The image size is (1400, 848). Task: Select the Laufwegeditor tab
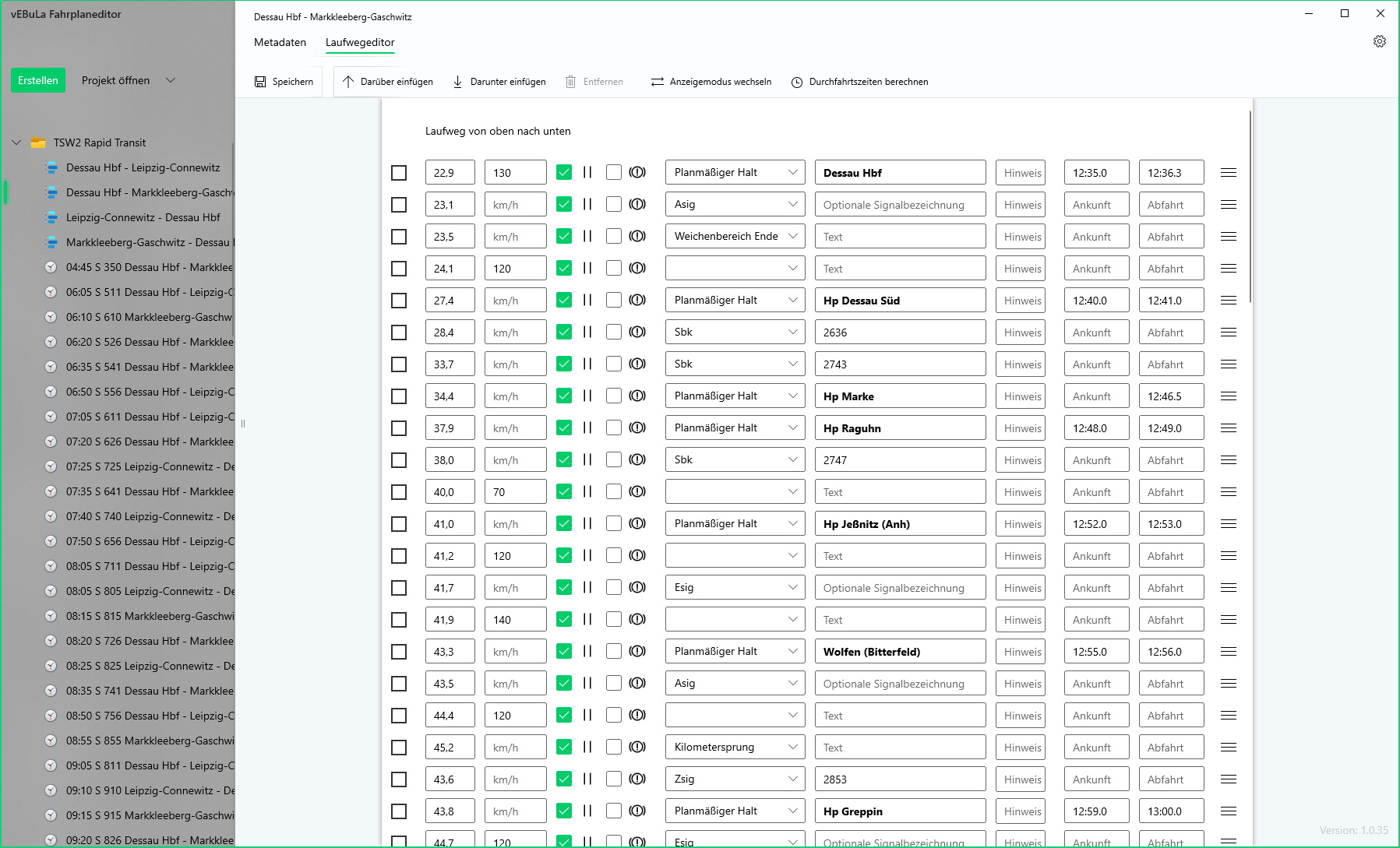360,42
